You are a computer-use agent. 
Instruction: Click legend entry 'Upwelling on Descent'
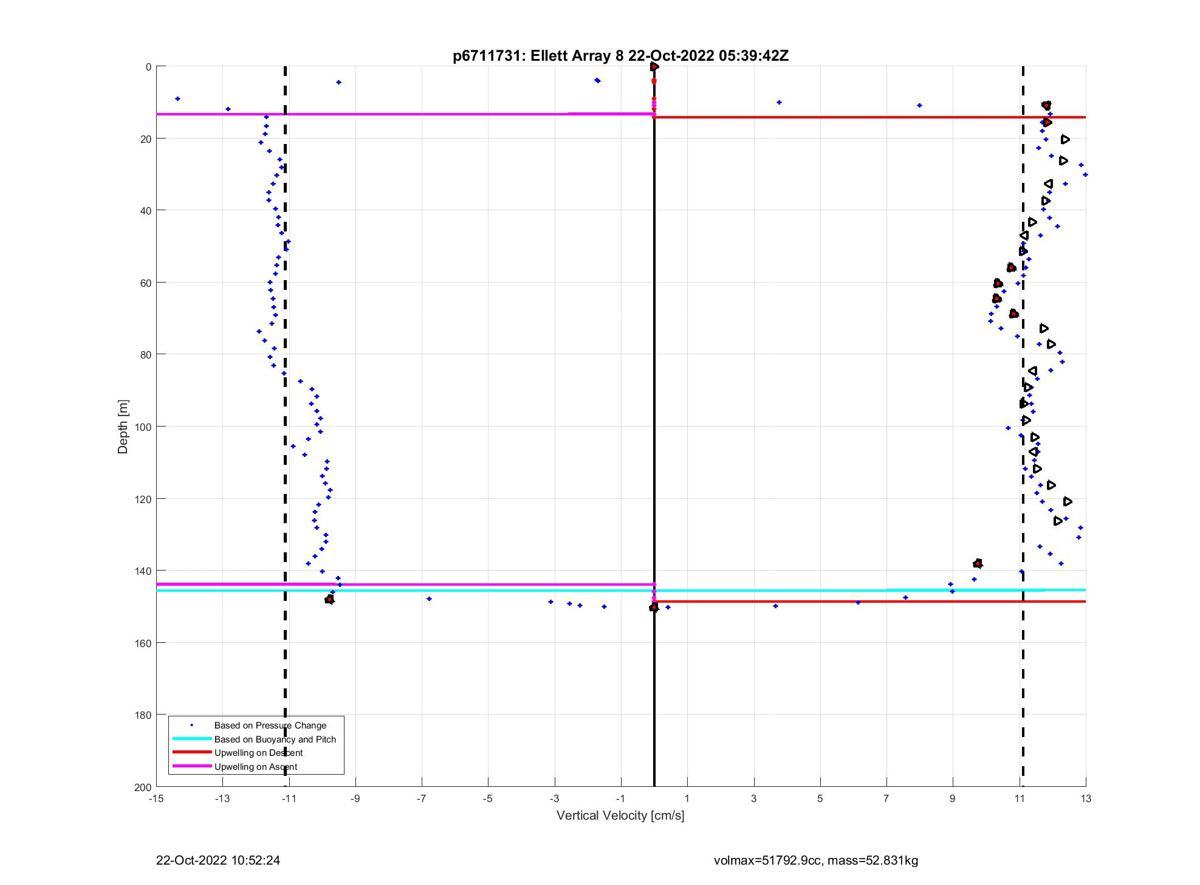258,753
